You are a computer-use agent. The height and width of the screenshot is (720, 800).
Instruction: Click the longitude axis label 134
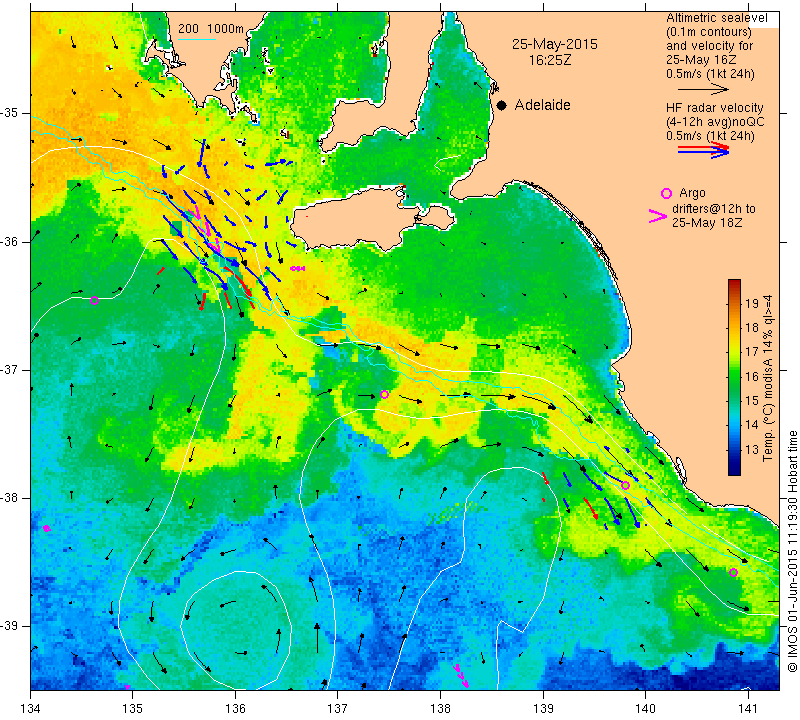[31, 708]
